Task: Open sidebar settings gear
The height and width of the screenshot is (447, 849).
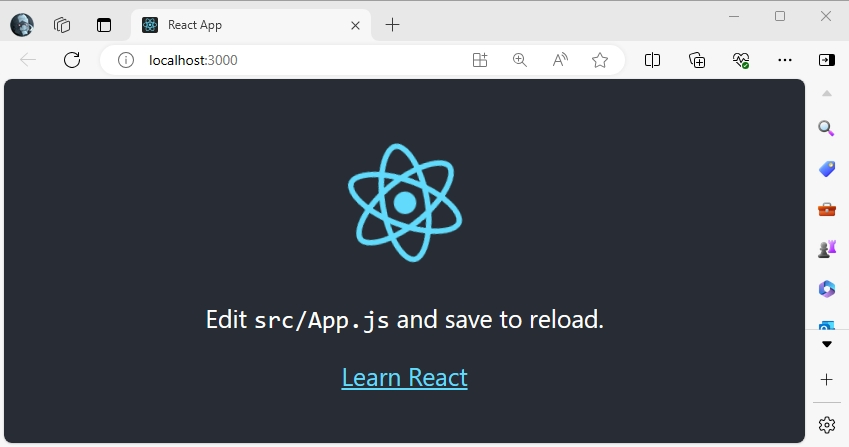Action: click(827, 425)
